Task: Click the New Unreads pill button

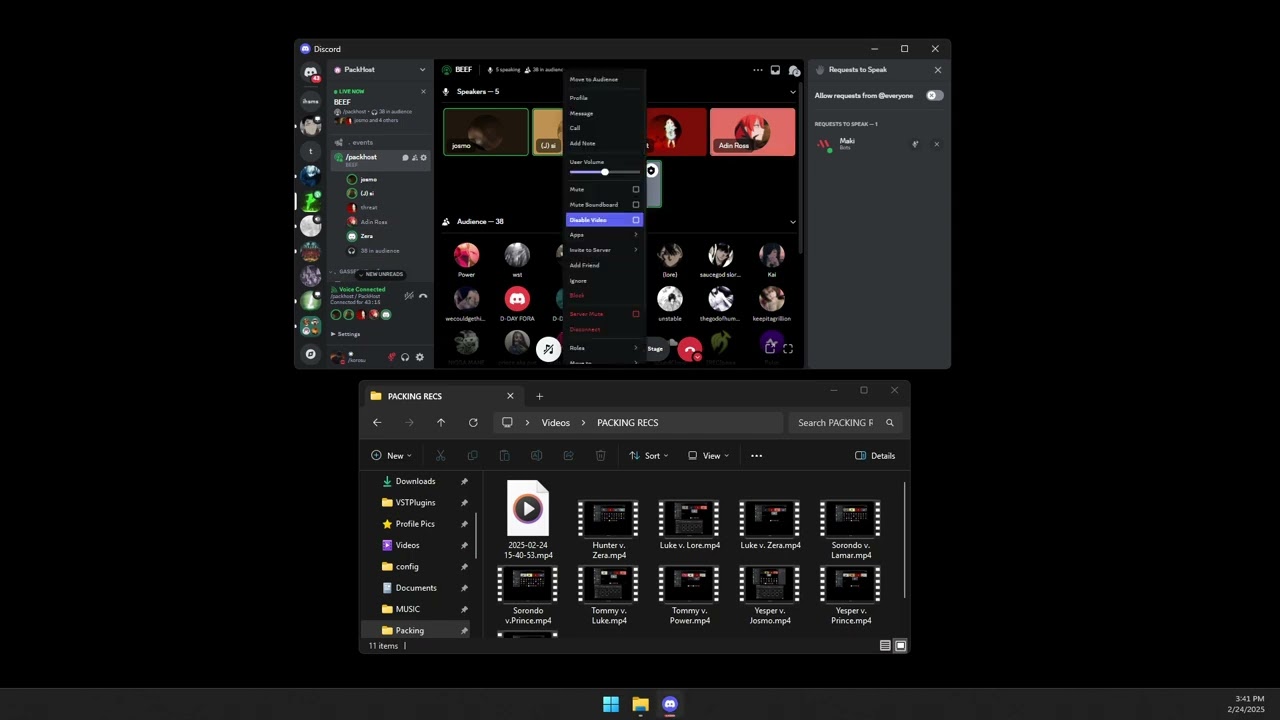Action: [x=381, y=274]
